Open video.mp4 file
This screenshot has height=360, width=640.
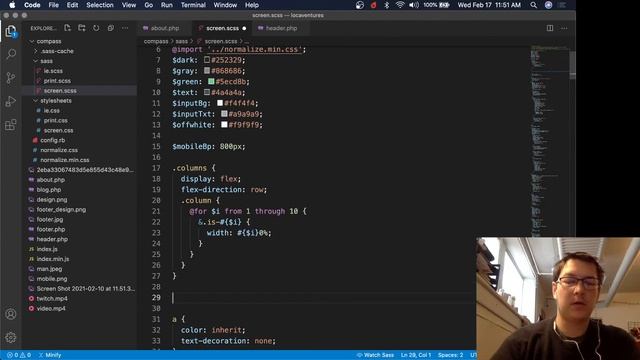(x=51, y=309)
